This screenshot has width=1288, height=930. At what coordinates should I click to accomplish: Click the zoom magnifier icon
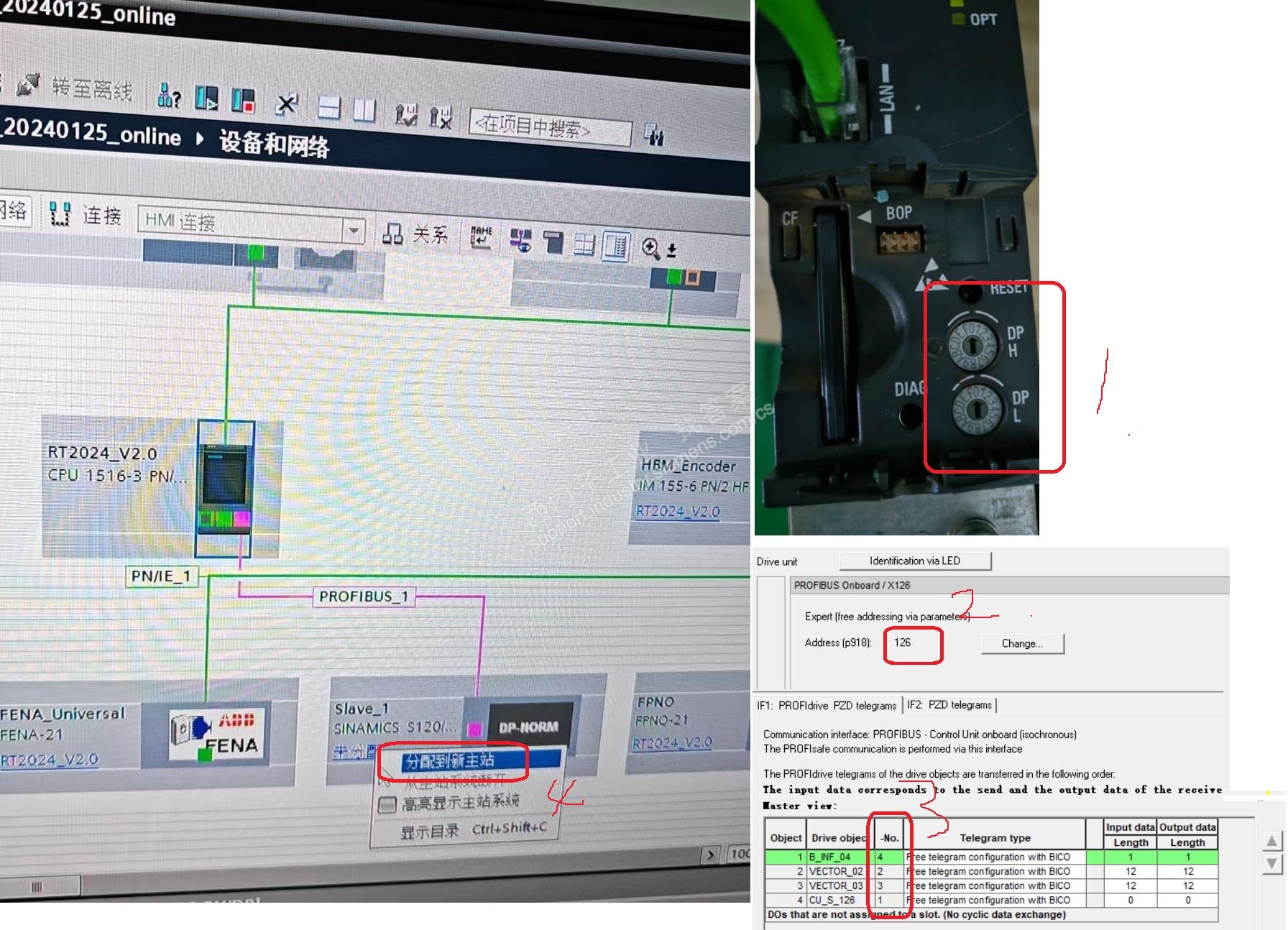[x=650, y=248]
